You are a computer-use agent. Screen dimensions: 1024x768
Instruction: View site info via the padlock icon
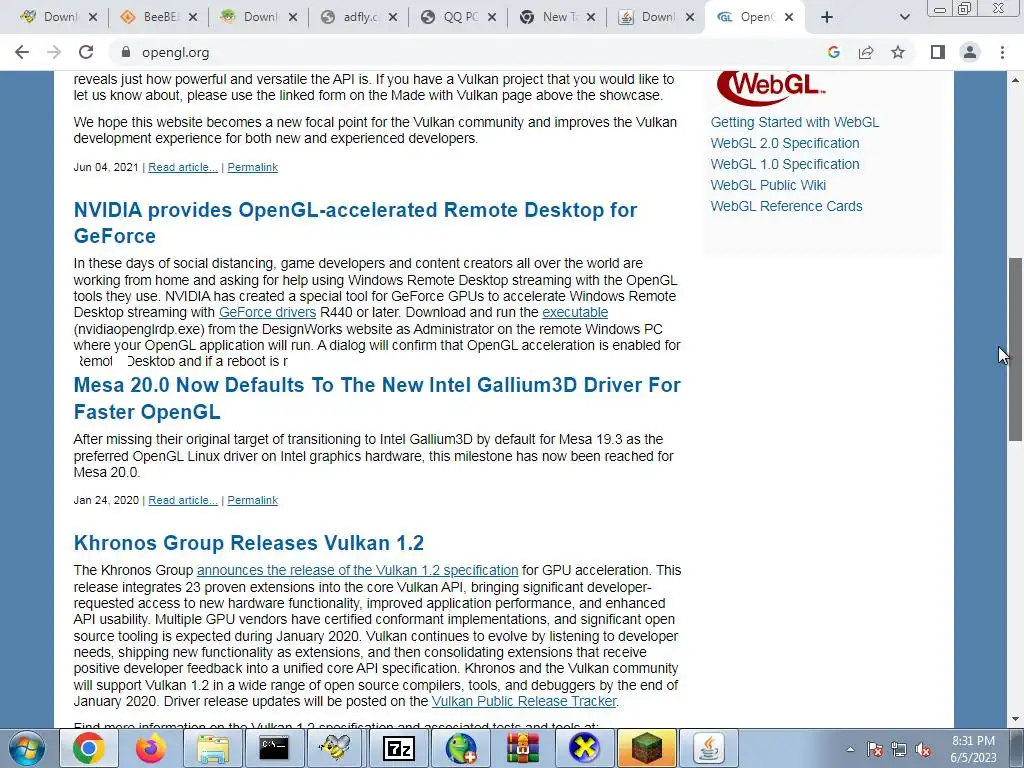pos(126,52)
